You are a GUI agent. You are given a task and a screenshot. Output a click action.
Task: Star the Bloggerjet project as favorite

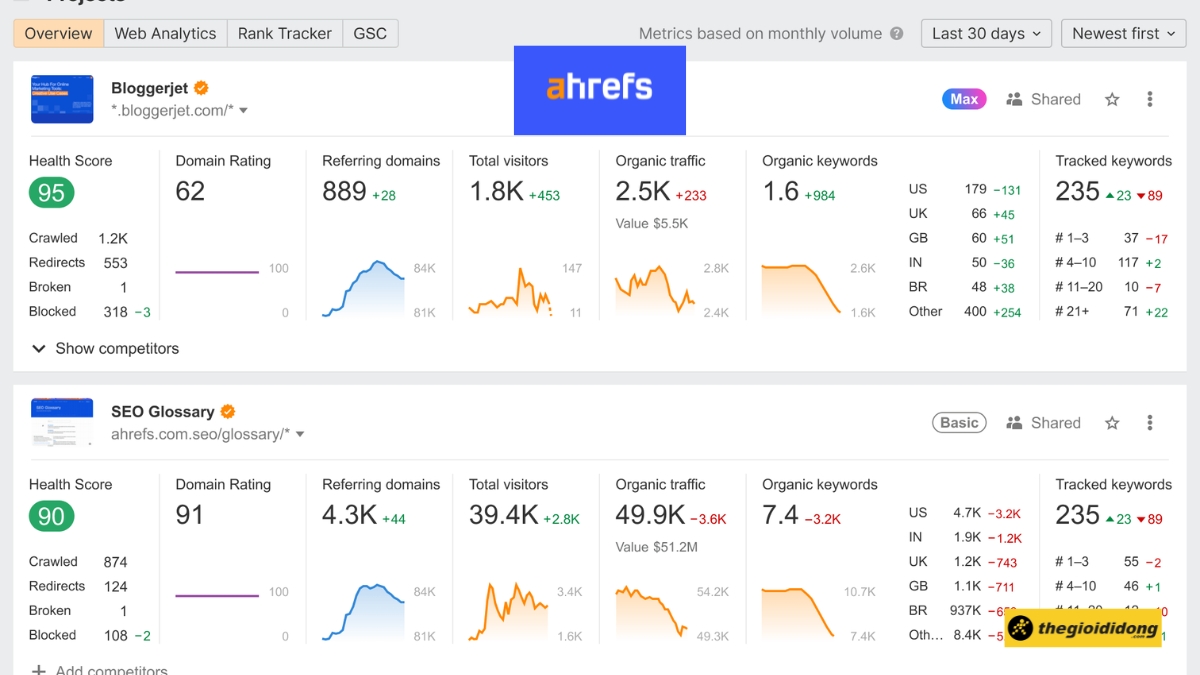tap(1112, 99)
